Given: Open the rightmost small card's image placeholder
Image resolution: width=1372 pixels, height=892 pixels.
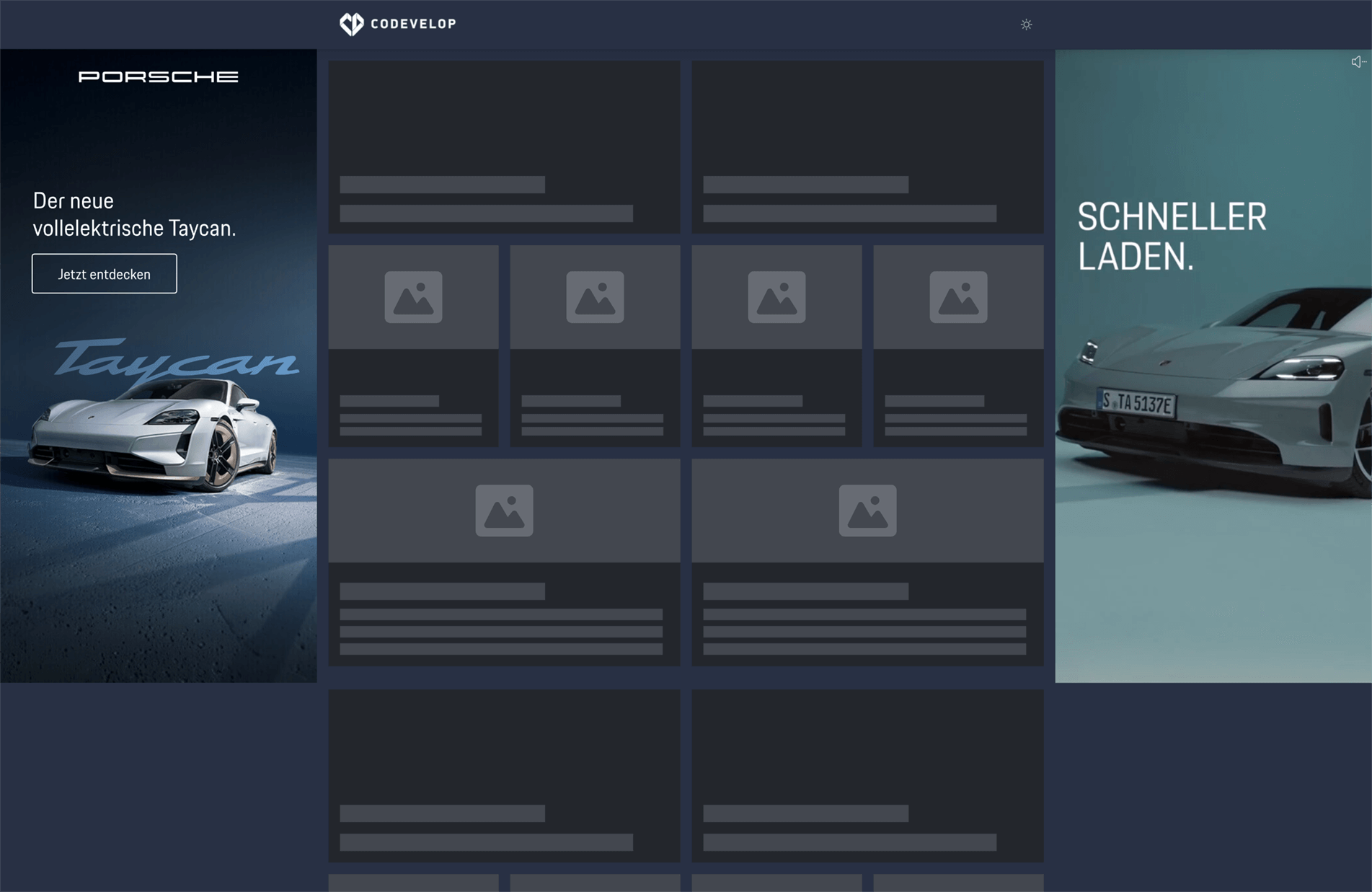Looking at the screenshot, I should 958,297.
